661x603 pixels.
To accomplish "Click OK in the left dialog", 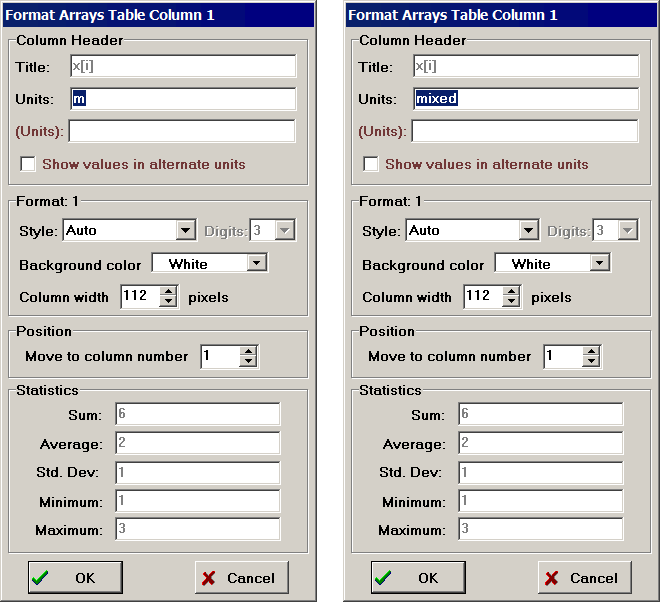I will click(75, 577).
